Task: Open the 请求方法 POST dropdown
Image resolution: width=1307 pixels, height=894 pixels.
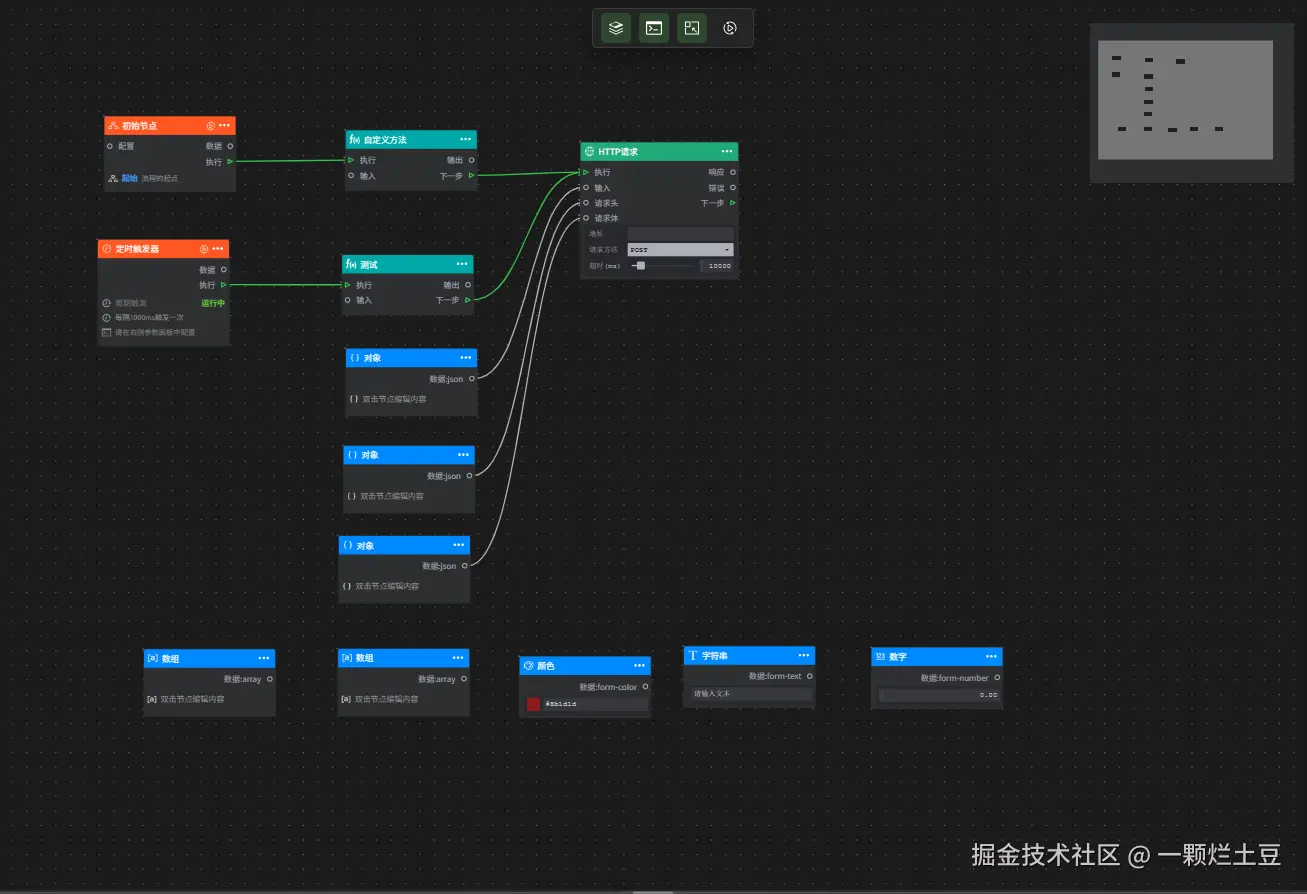Action: [680, 250]
